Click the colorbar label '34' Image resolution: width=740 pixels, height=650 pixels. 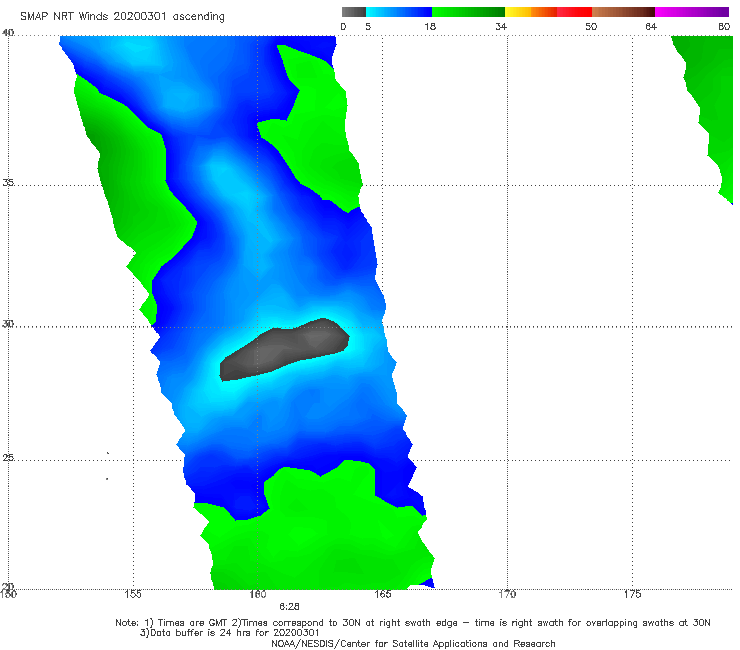pyautogui.click(x=501, y=26)
